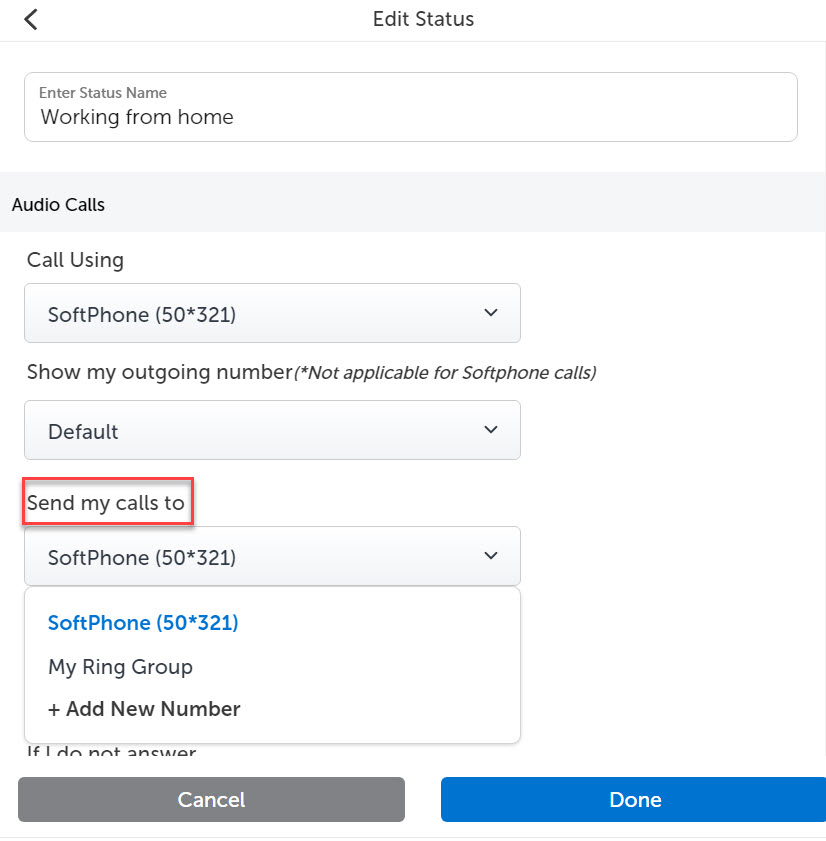
Task: Click the plus icon beside Add New Number
Action: tap(54, 709)
